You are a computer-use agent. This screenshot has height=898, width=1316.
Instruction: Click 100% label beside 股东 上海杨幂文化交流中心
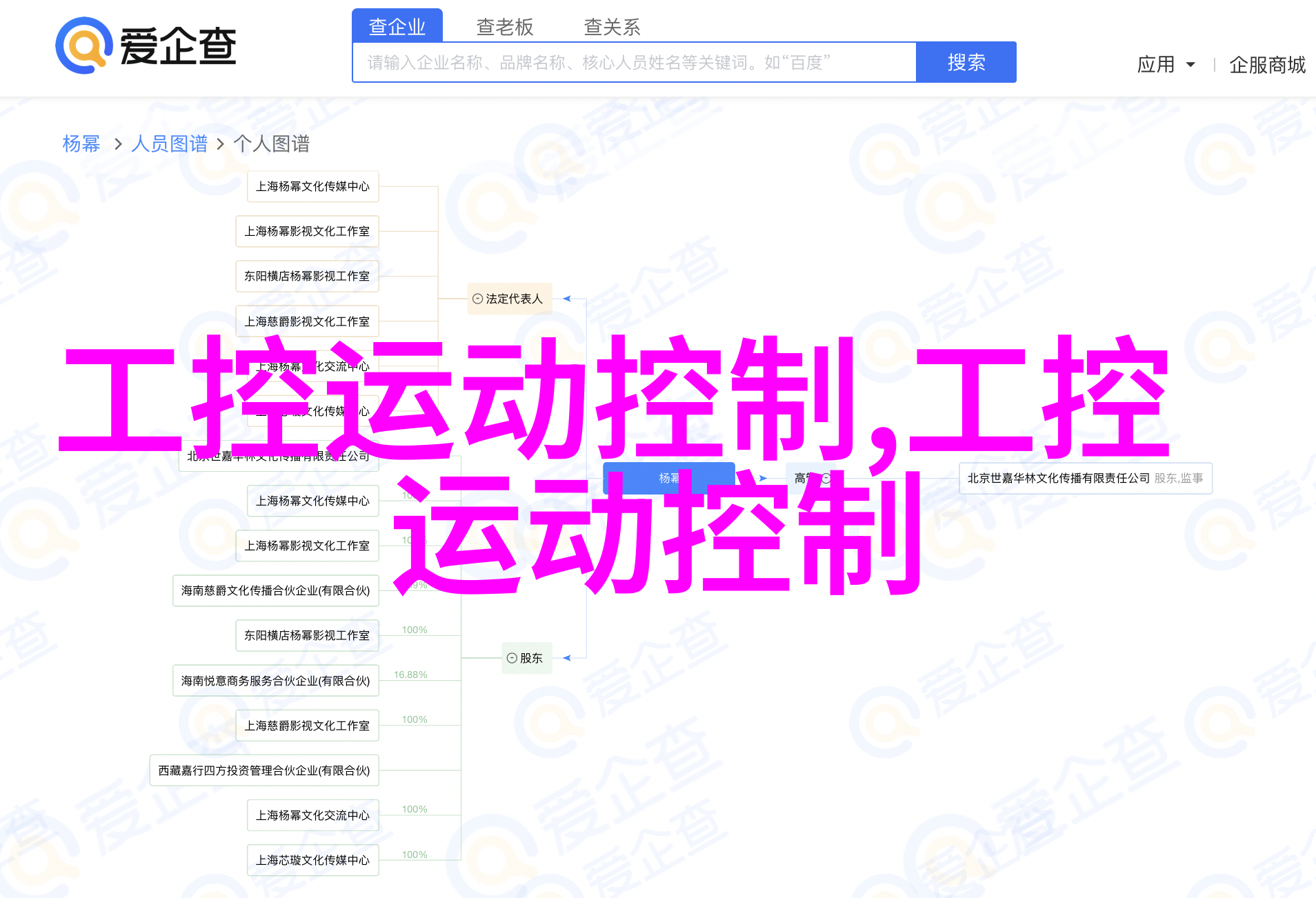(415, 809)
